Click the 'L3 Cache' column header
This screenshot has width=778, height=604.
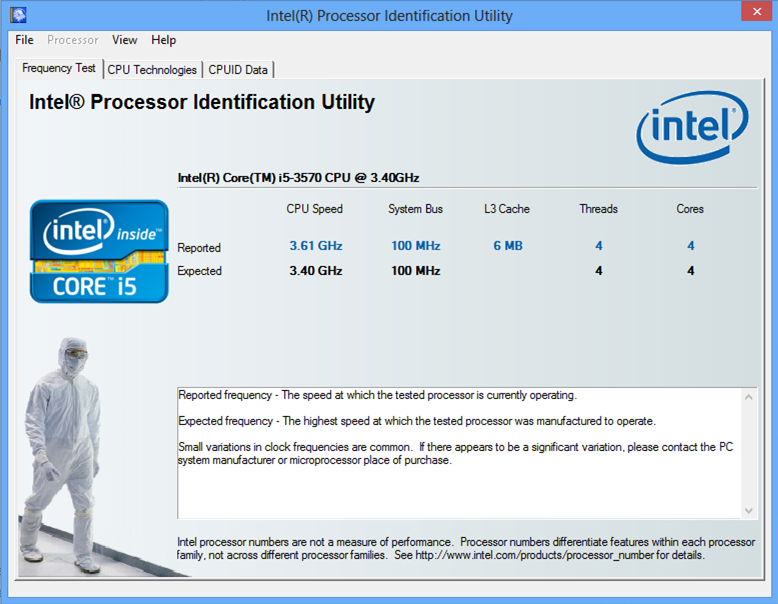point(507,209)
